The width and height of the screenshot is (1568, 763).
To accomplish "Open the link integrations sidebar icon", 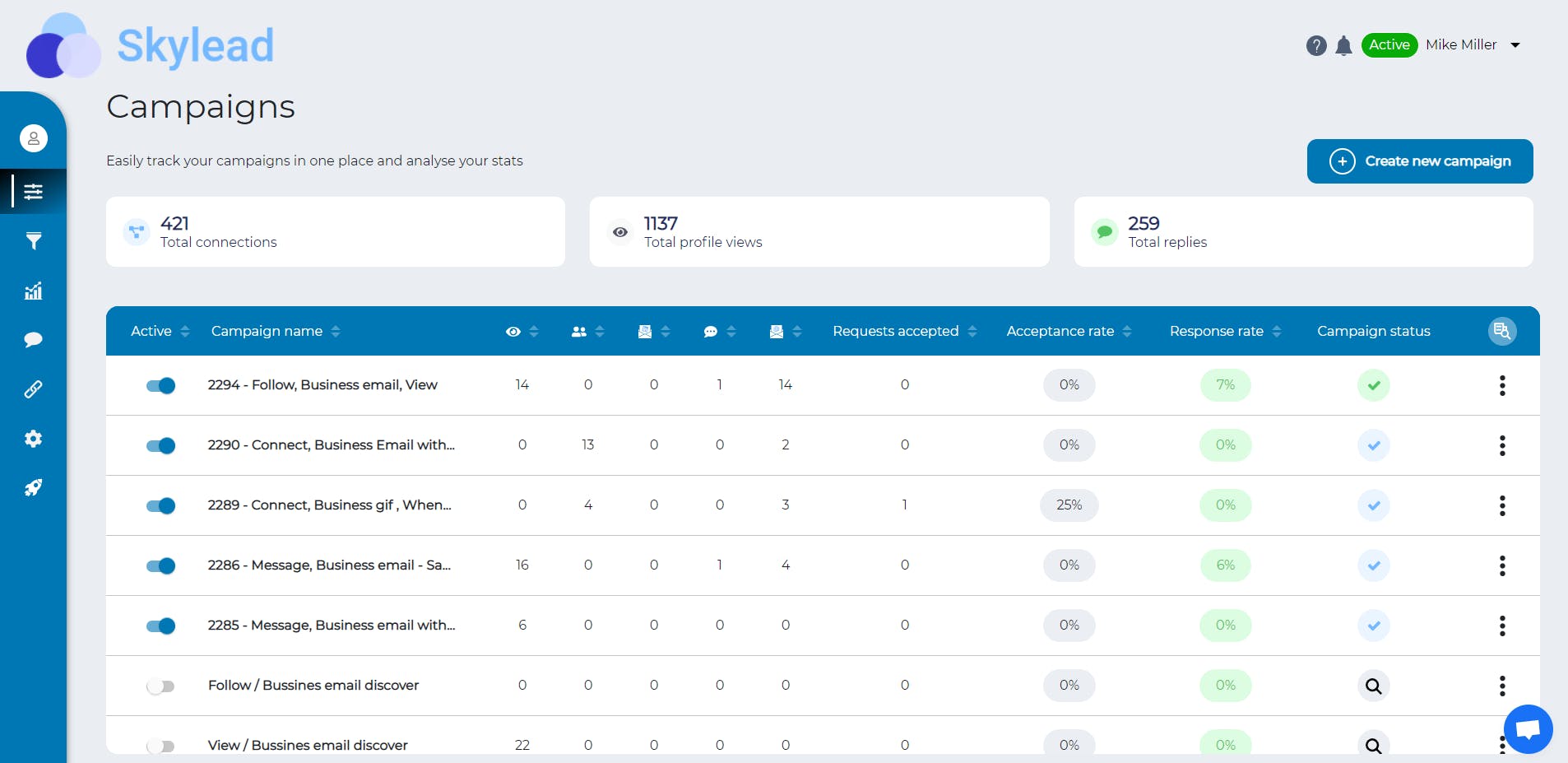I will (x=33, y=389).
